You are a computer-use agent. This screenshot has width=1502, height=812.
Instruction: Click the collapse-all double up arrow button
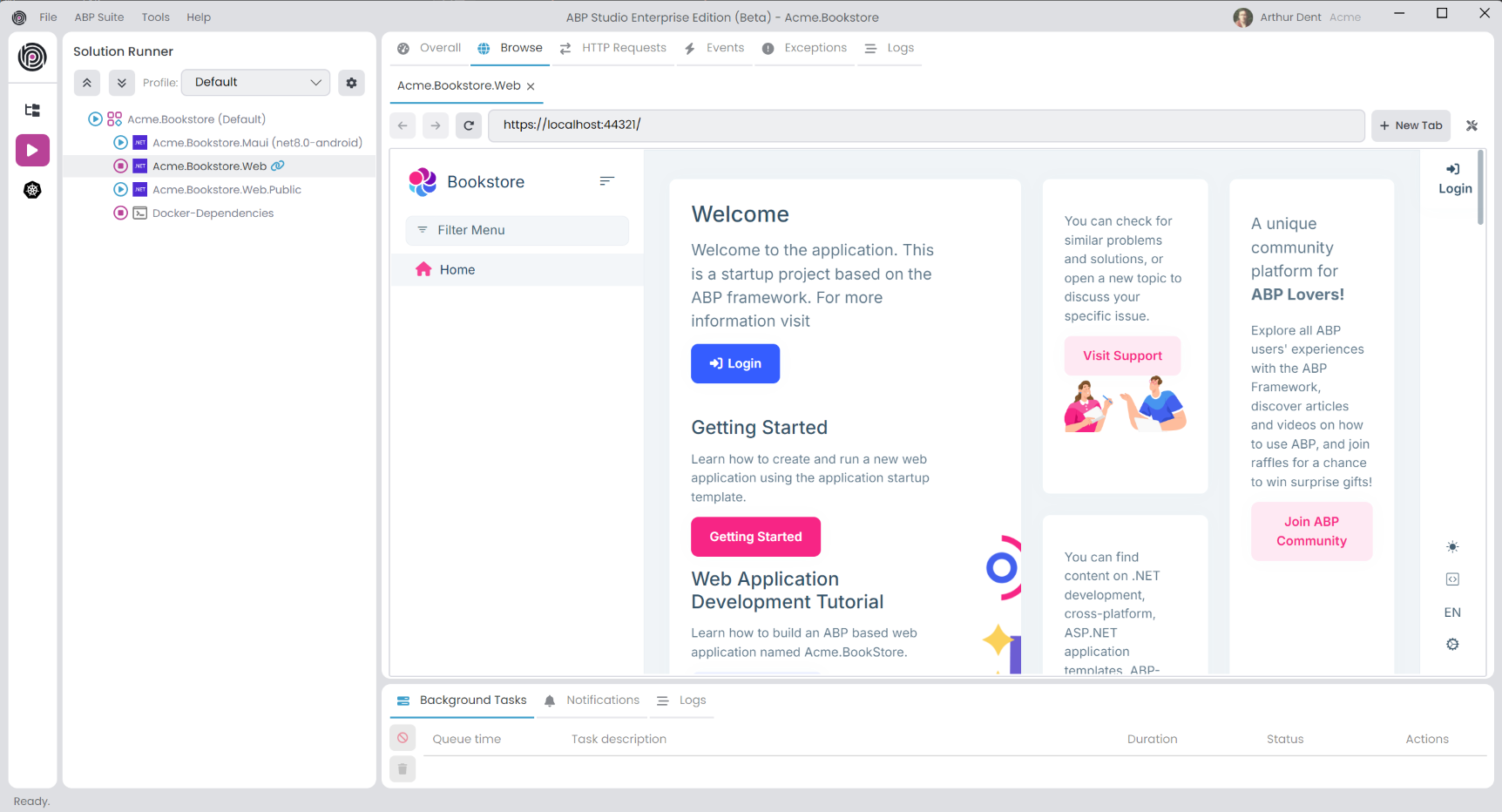click(x=87, y=83)
